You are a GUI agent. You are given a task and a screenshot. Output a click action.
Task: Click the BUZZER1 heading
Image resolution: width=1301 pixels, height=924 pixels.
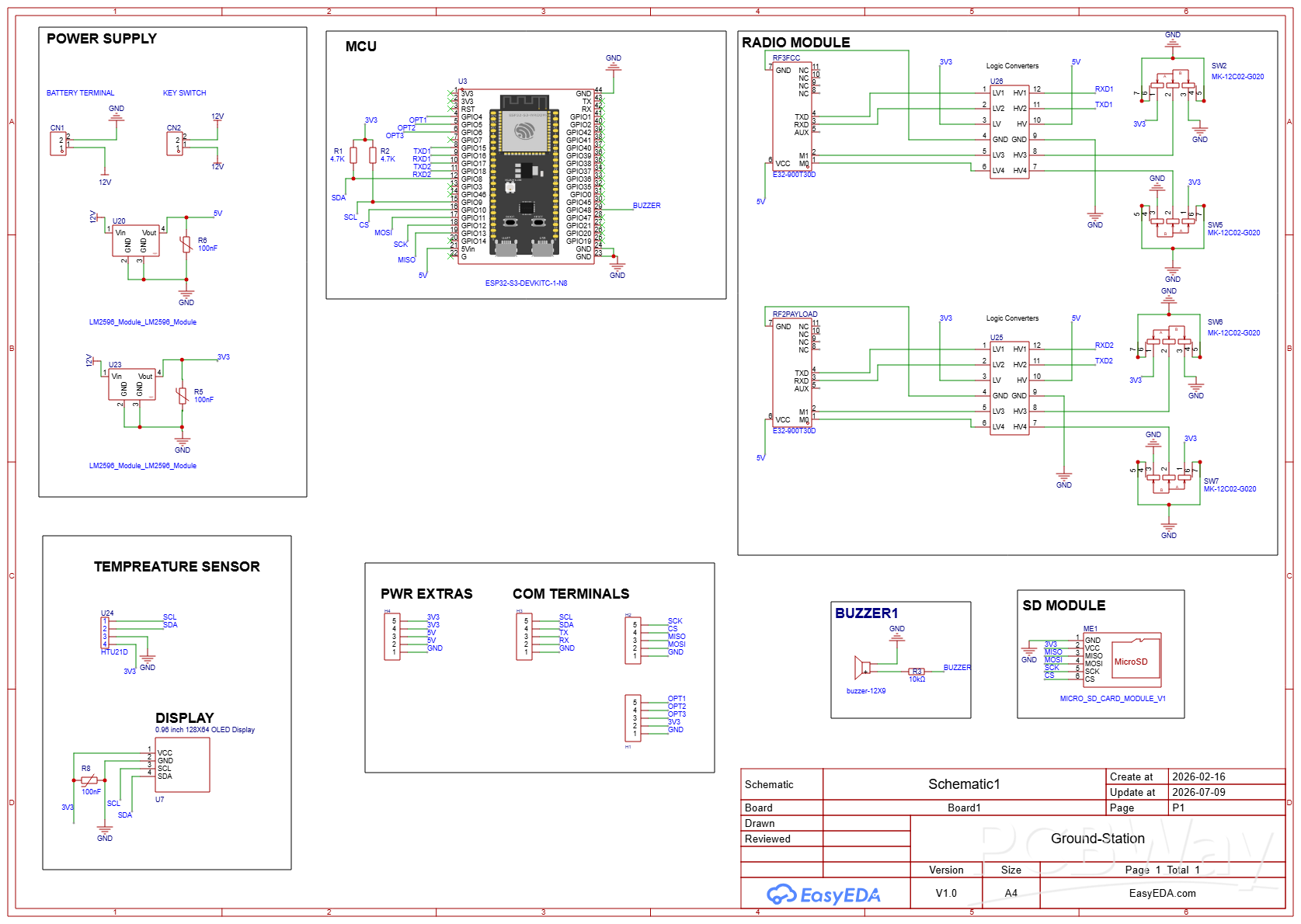tap(867, 613)
